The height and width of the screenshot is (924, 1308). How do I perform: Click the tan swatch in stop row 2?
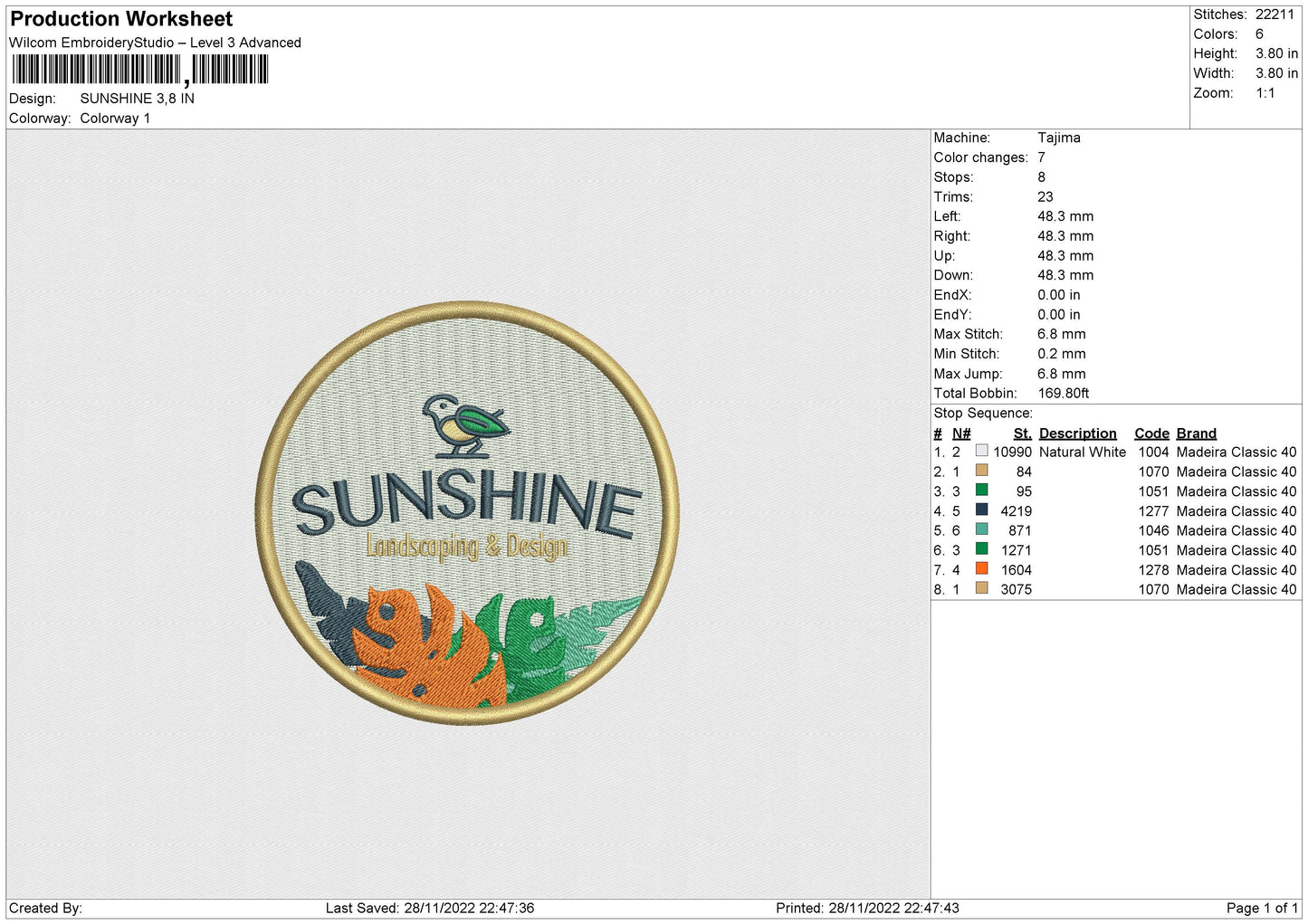tap(981, 471)
